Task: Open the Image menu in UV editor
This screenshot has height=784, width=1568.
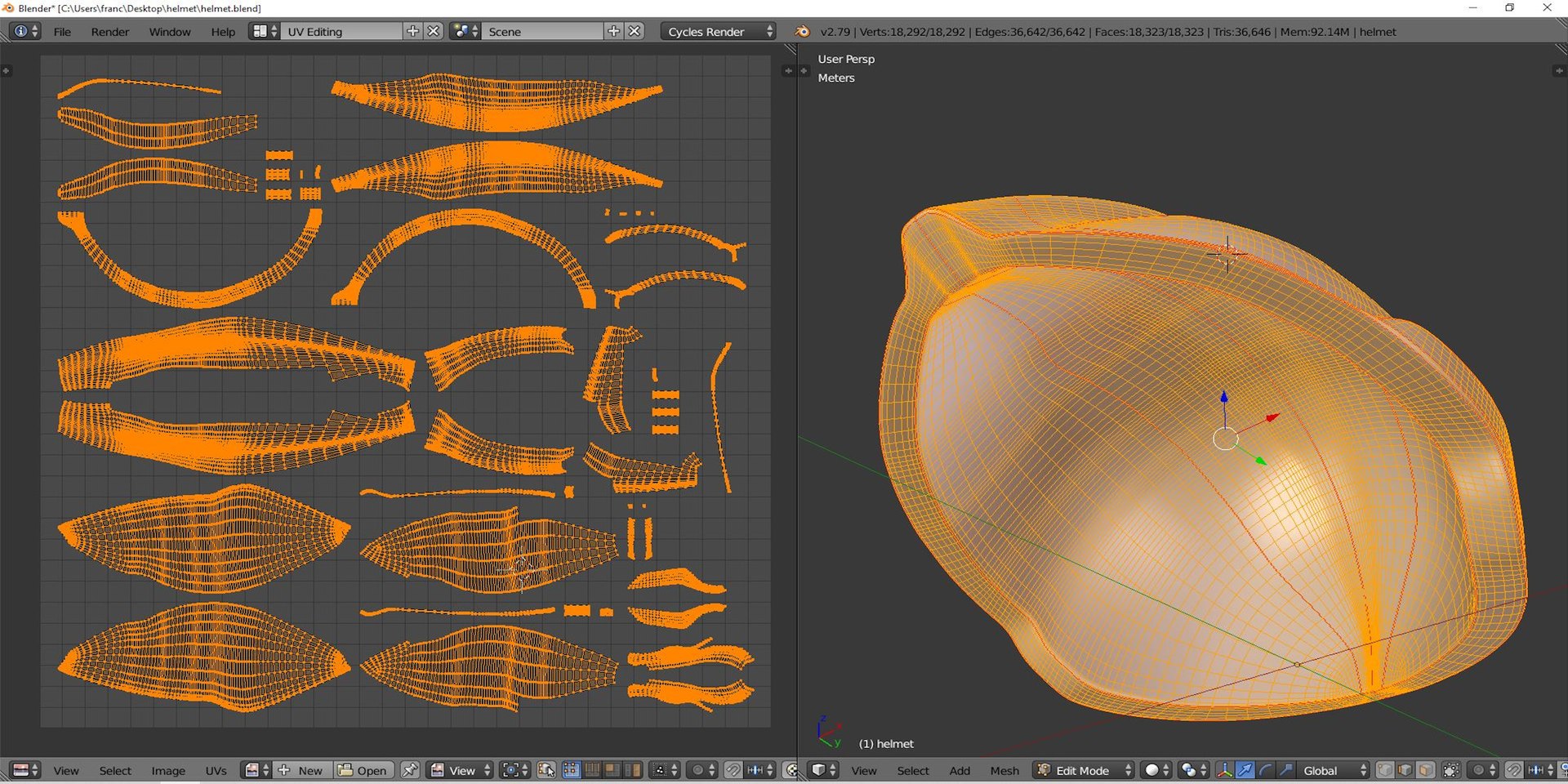Action: (168, 770)
